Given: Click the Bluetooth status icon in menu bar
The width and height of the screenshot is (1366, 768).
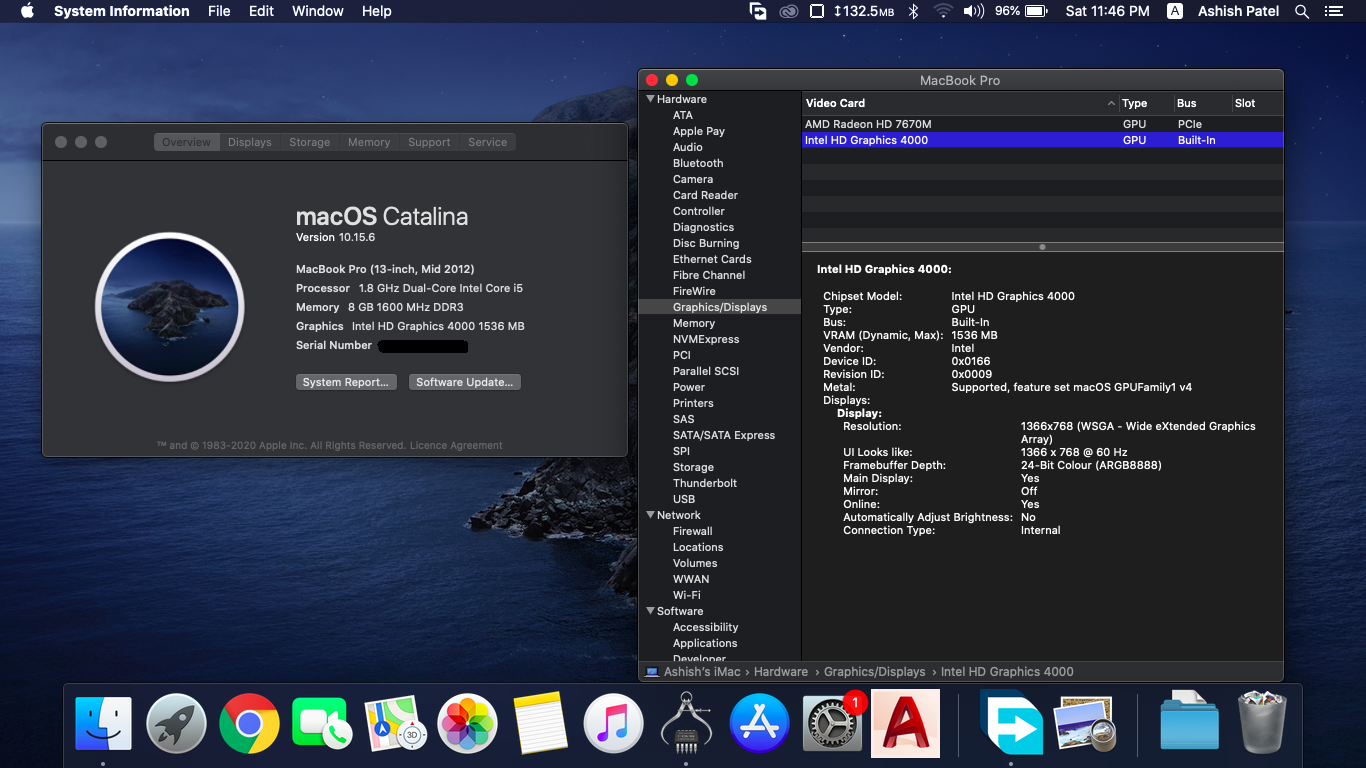Looking at the screenshot, I should (x=913, y=11).
